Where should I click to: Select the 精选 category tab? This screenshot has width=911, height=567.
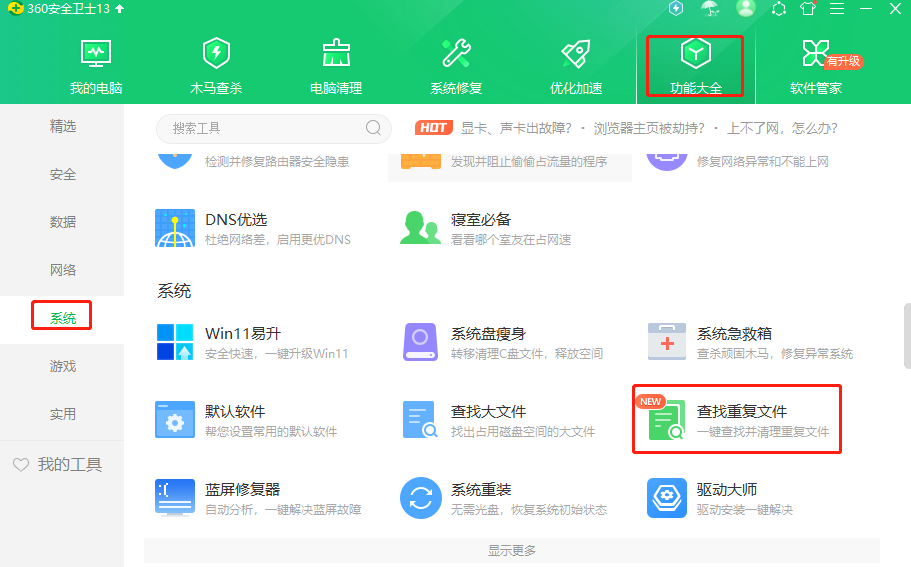(62, 126)
